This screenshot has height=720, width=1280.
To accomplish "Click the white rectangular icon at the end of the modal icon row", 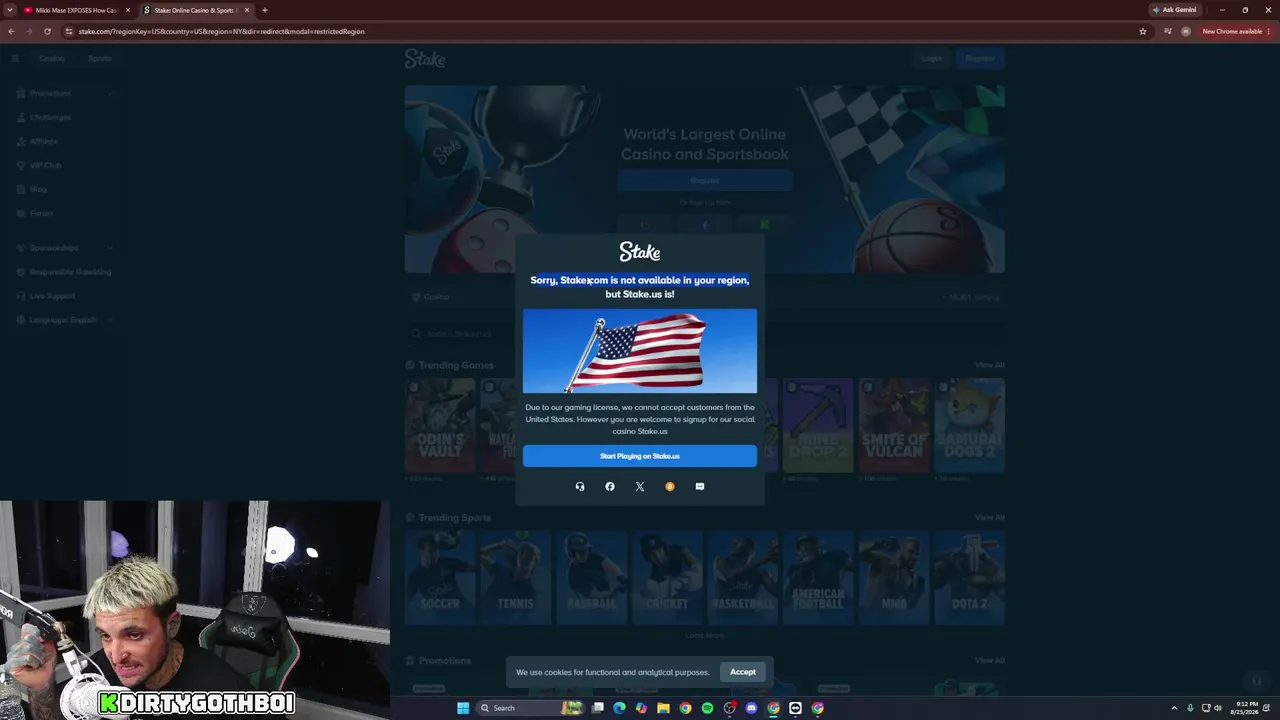I will pos(700,487).
